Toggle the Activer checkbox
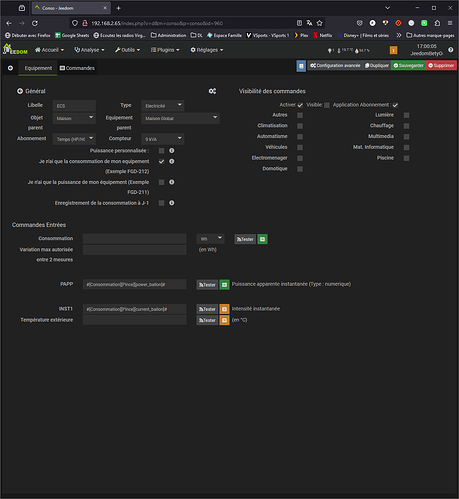This screenshot has width=459, height=499. (300, 105)
